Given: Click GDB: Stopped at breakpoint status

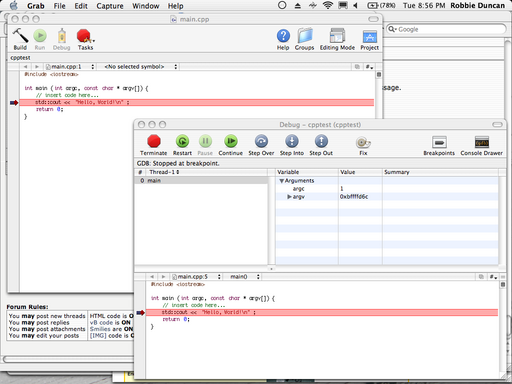Looking at the screenshot, I should pyautogui.click(x=178, y=163).
